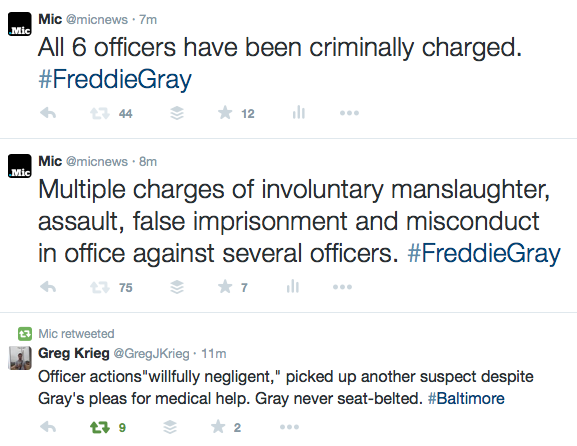
Task: Open Greg Krieg's profile photo
Action: [20, 358]
